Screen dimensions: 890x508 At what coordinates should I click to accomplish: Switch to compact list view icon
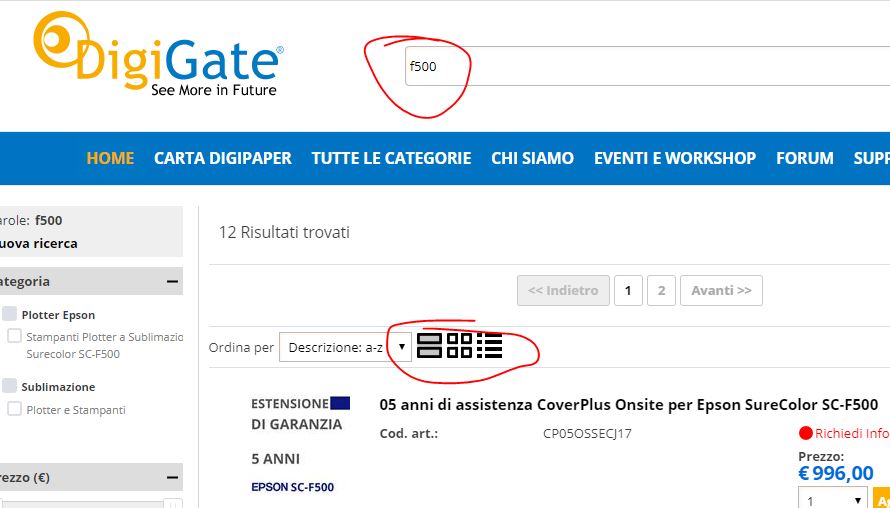click(x=489, y=346)
